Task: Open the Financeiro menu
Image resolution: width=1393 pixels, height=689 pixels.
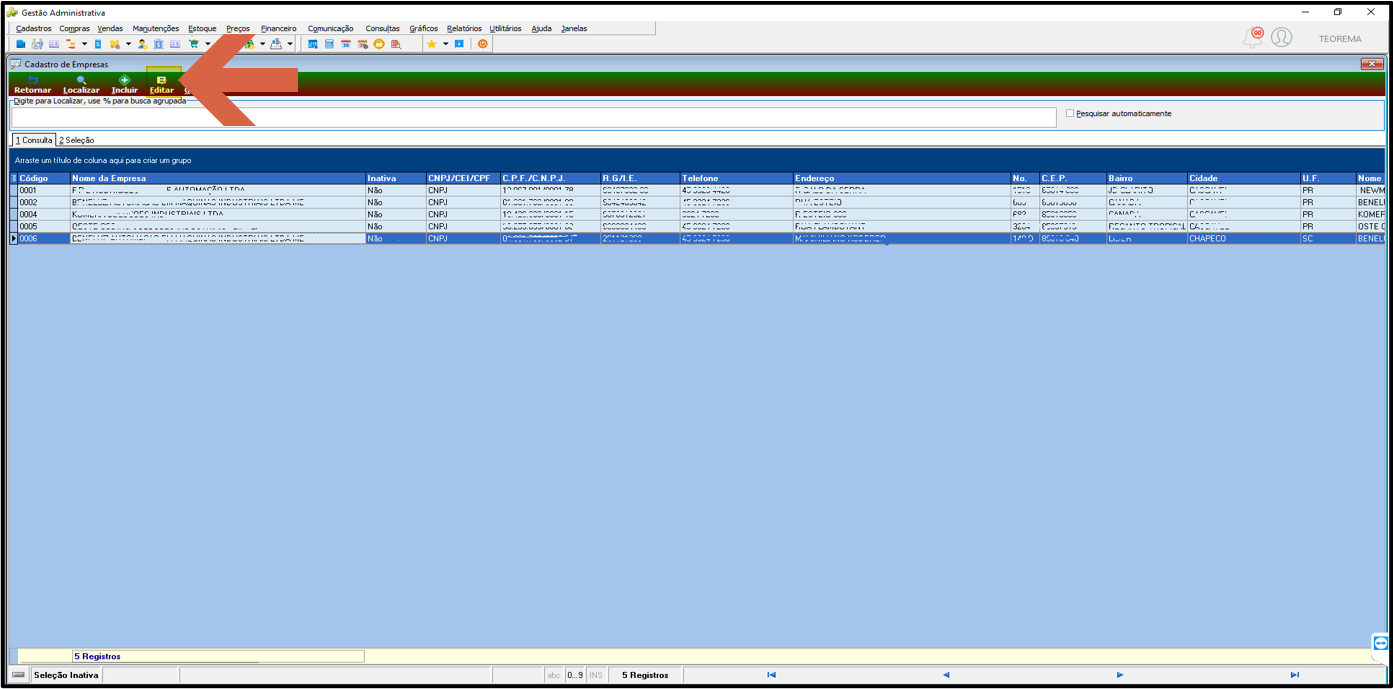Action: pos(278,28)
